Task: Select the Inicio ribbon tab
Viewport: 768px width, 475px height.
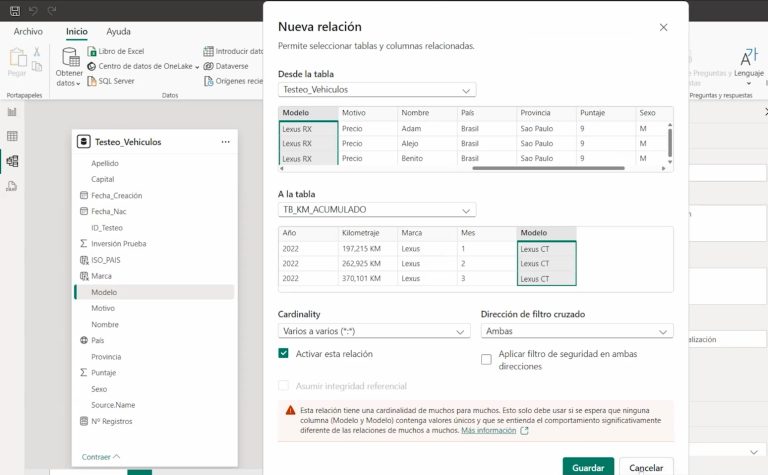Action: tap(77, 31)
